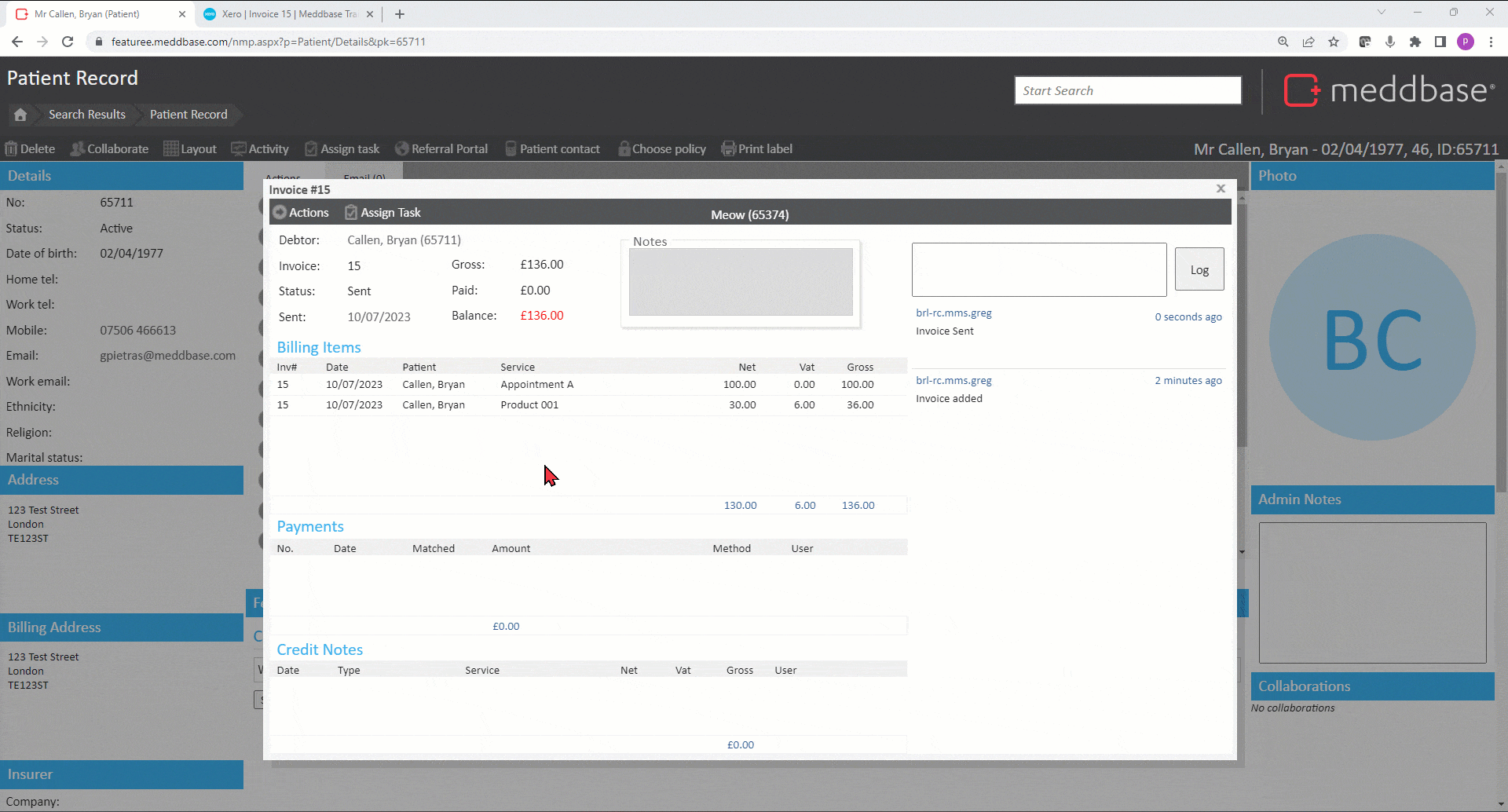Click the Admin Notes text box
The image size is (1508, 812).
coord(1372,593)
